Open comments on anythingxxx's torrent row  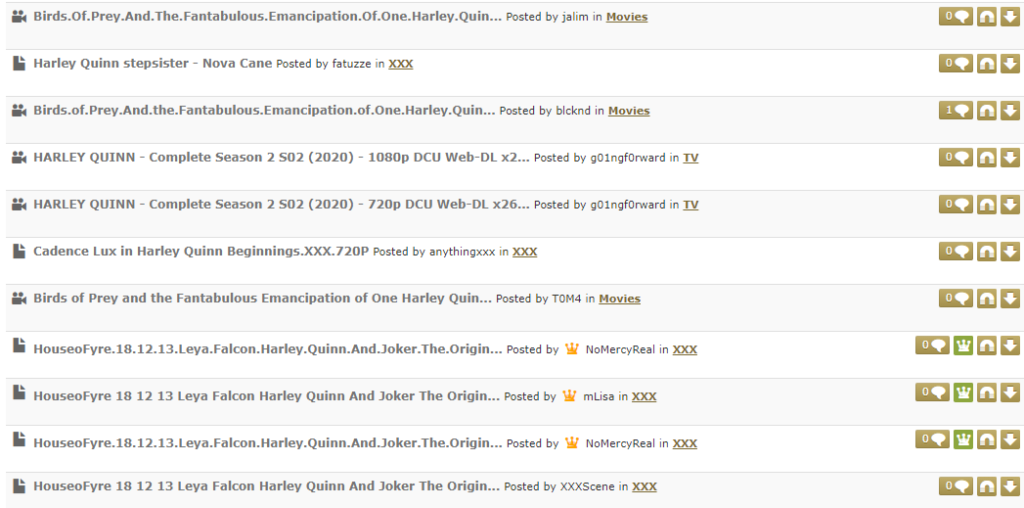pos(956,252)
